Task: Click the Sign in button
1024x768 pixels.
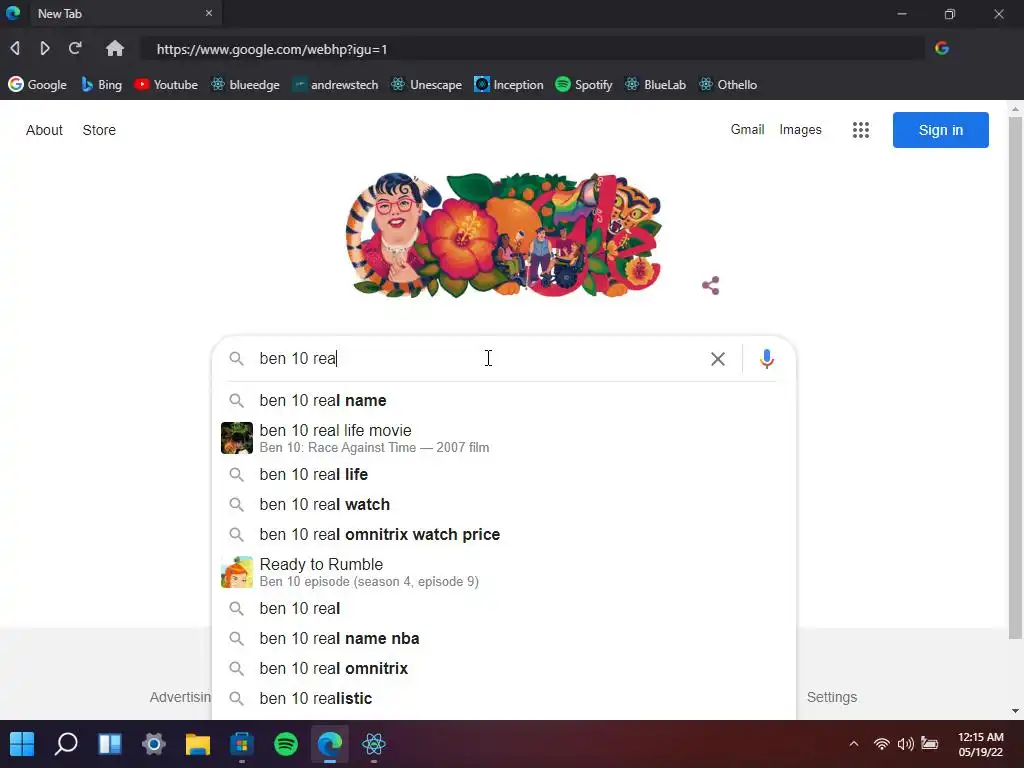Action: (940, 130)
